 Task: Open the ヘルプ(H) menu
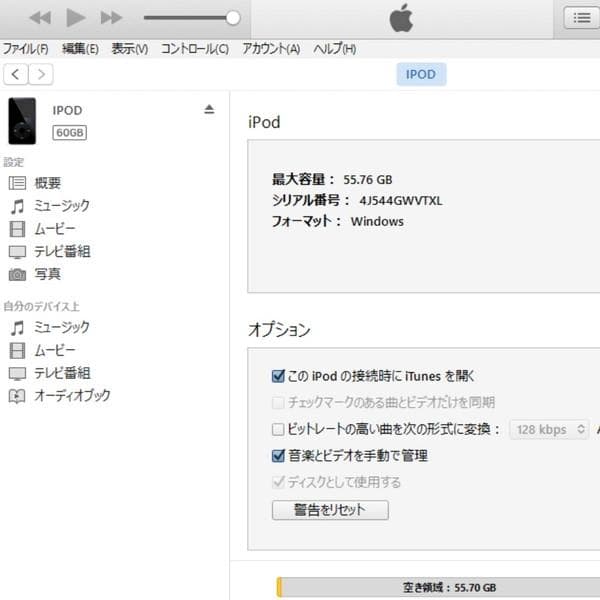click(x=335, y=49)
